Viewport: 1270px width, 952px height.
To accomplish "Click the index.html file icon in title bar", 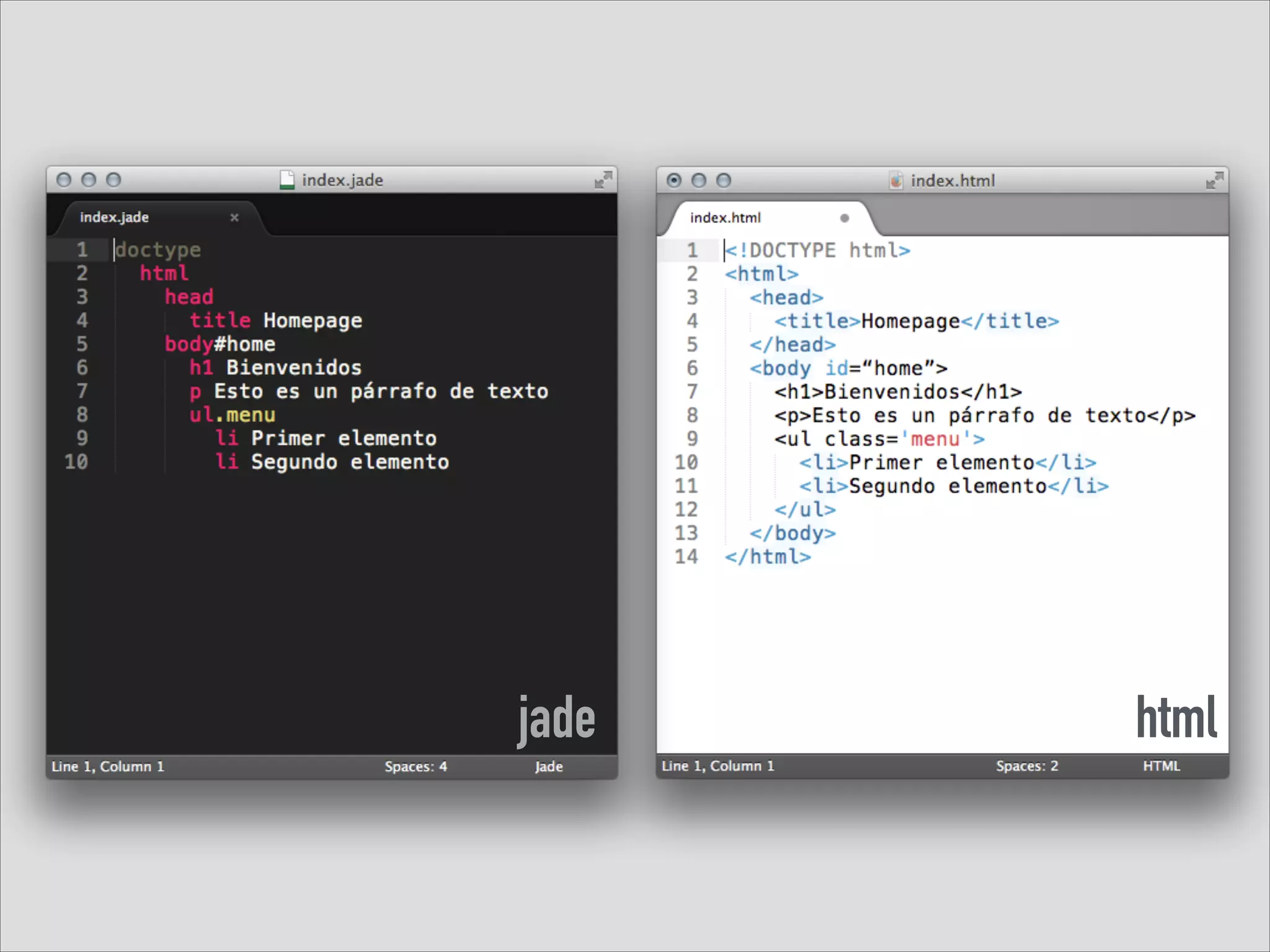I will (x=896, y=180).
